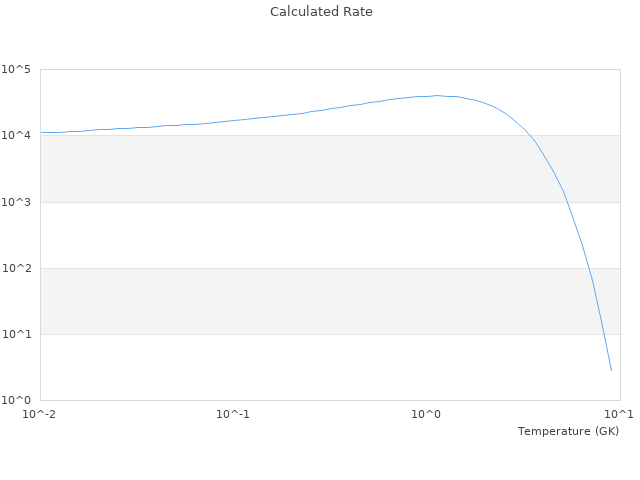Click the 10^2 y-axis tick label
This screenshot has height=480, width=640.
coord(16,268)
